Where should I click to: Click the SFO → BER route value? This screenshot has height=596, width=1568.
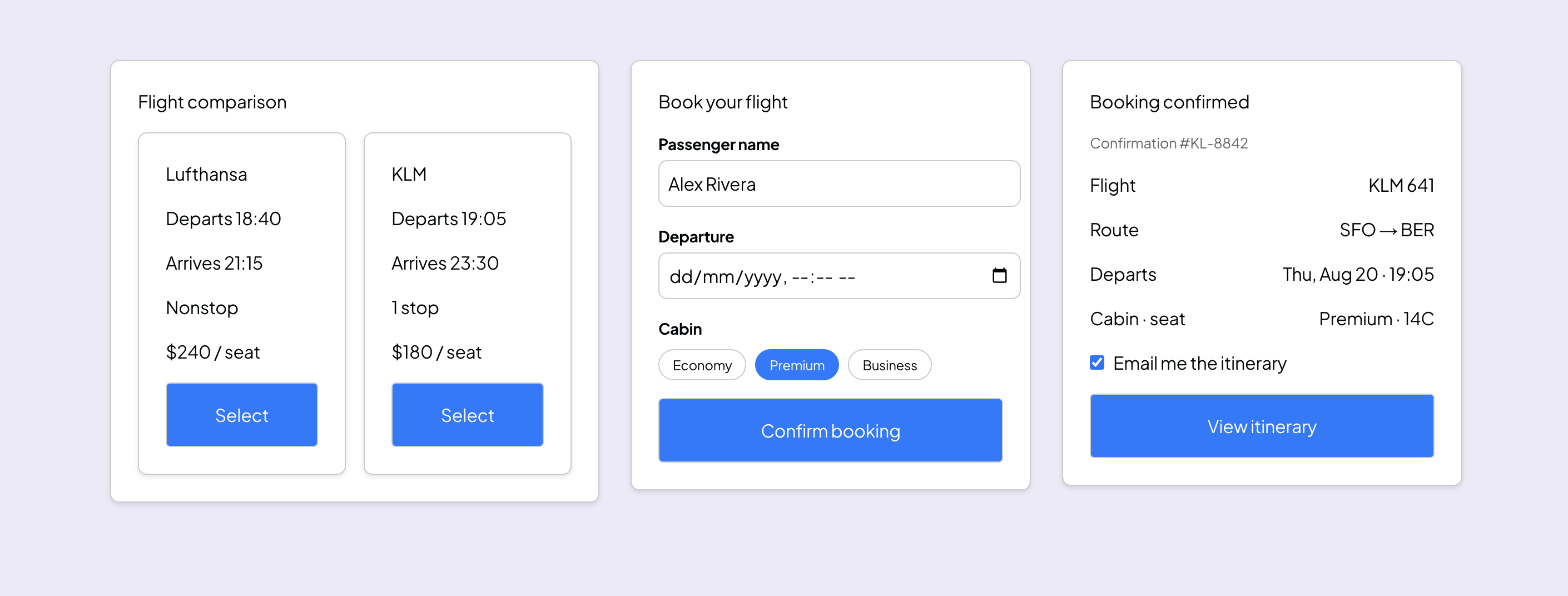pos(1387,230)
